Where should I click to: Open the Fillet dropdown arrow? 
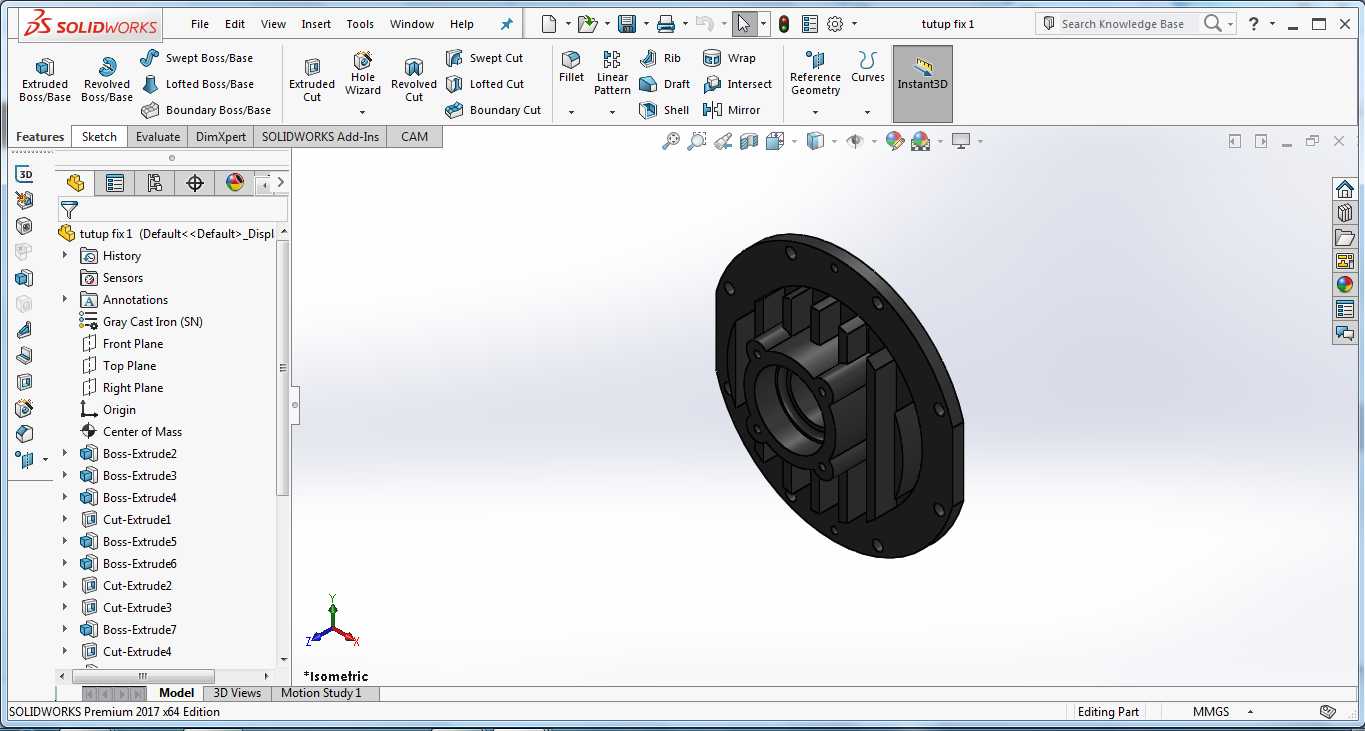(571, 112)
